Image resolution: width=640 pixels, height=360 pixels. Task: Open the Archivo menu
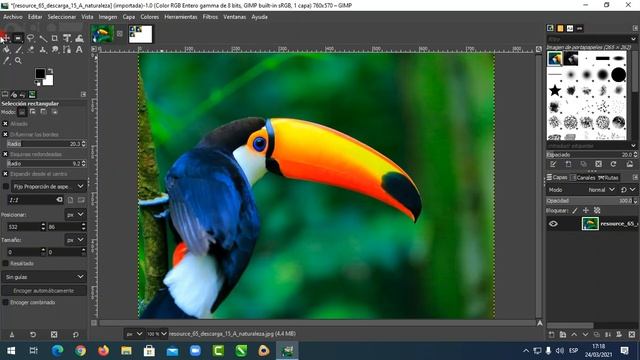coord(13,17)
